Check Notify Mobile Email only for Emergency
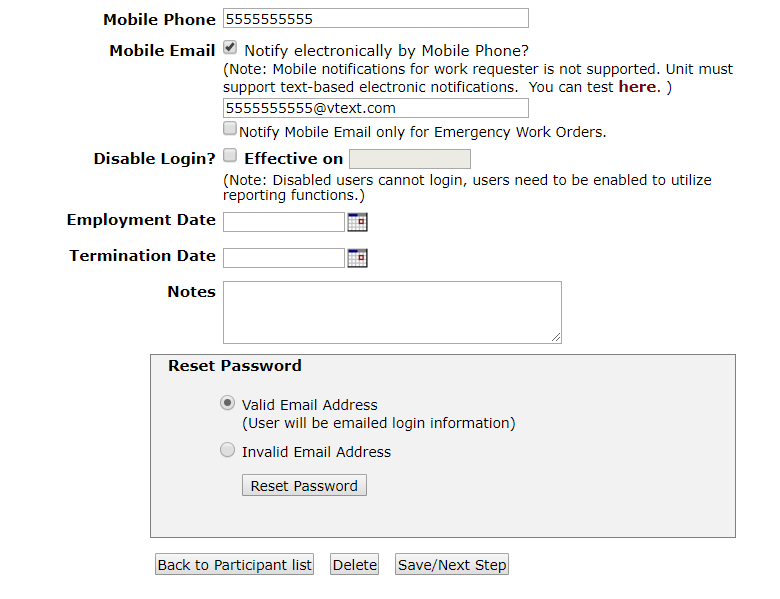 point(230,128)
